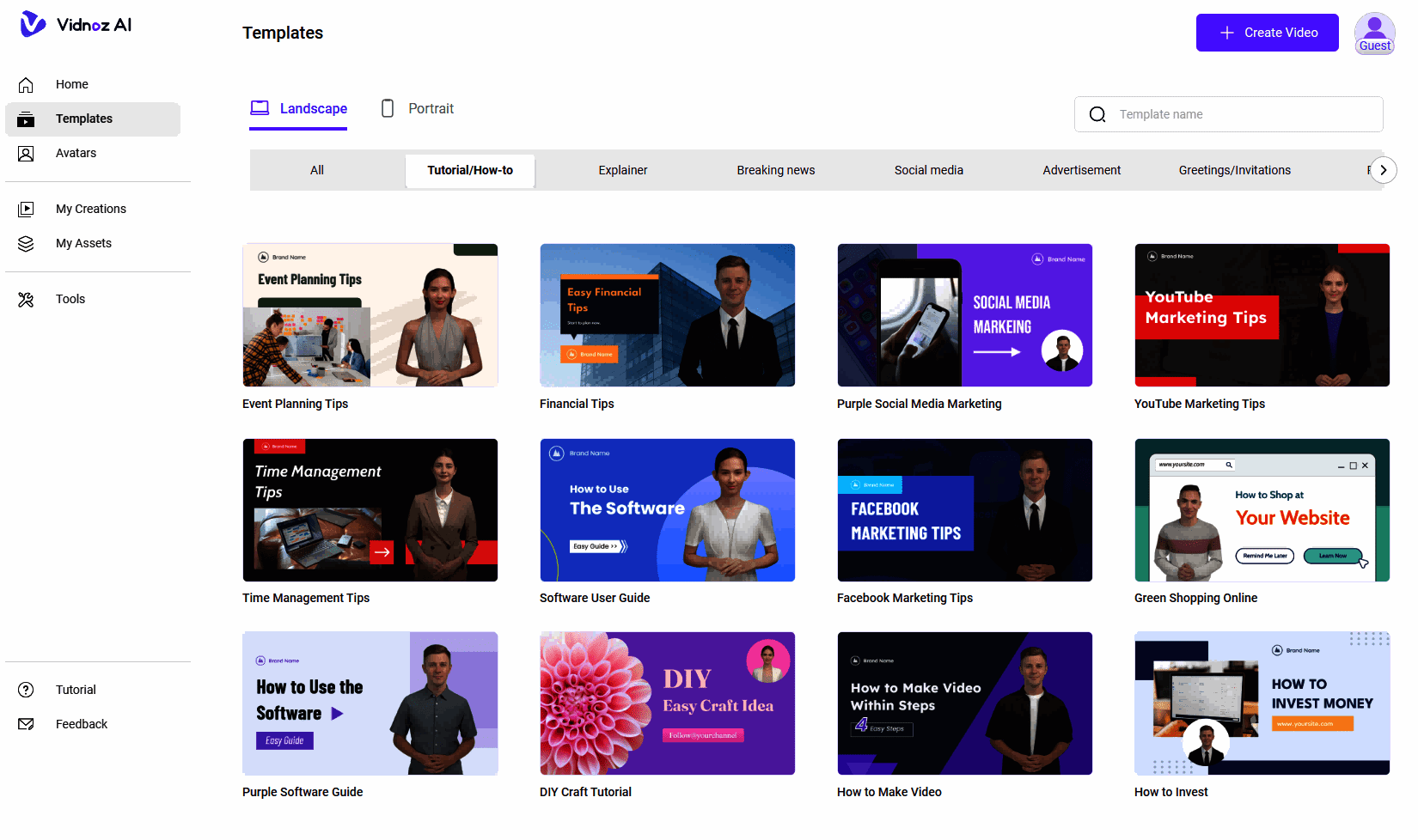Select the Breaking news category
The width and height of the screenshot is (1418, 840).
point(775,170)
